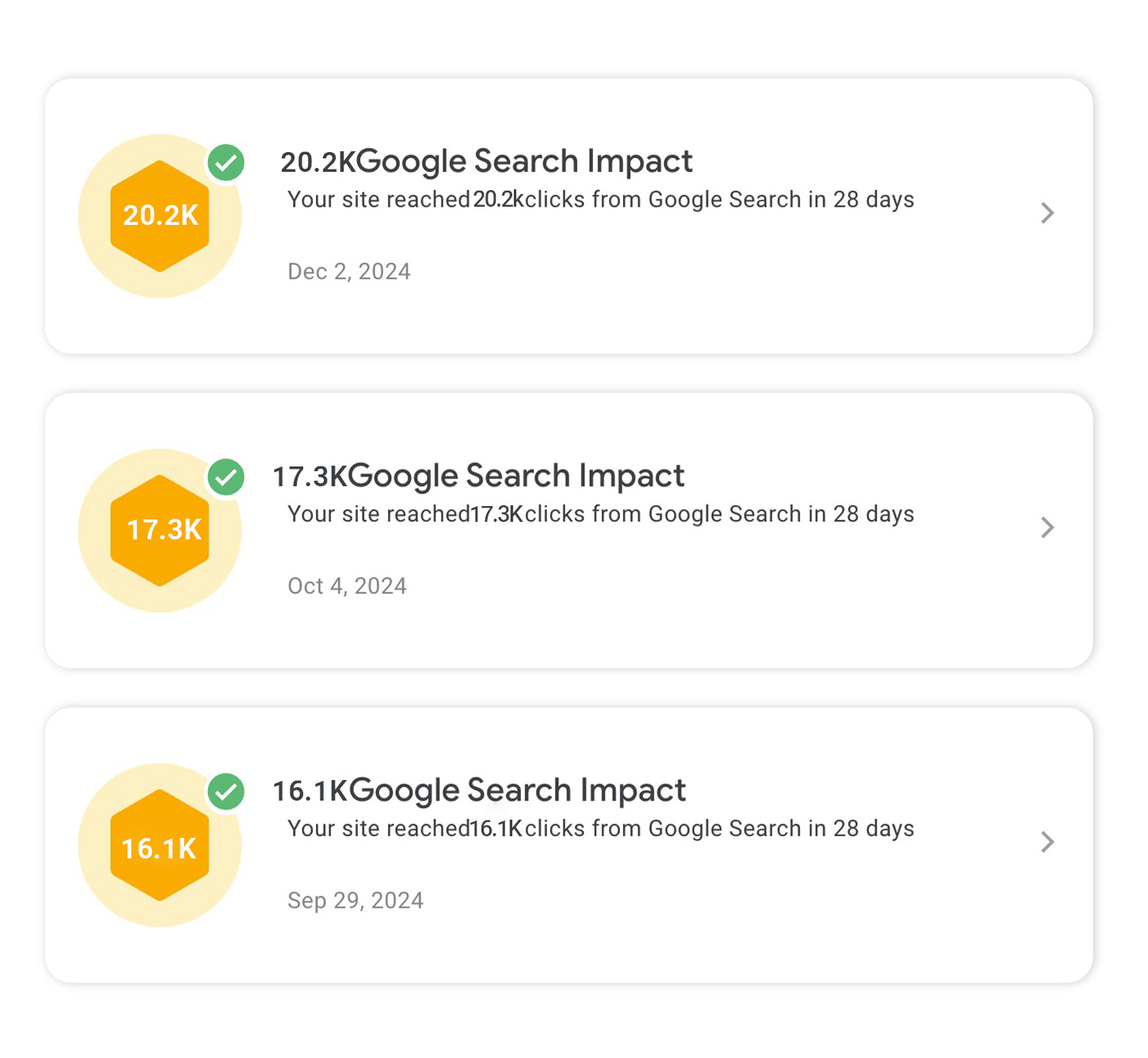Screen dimensions: 1148x1058
Task: Click green checkmark on 16.1K badge
Action: click(226, 792)
